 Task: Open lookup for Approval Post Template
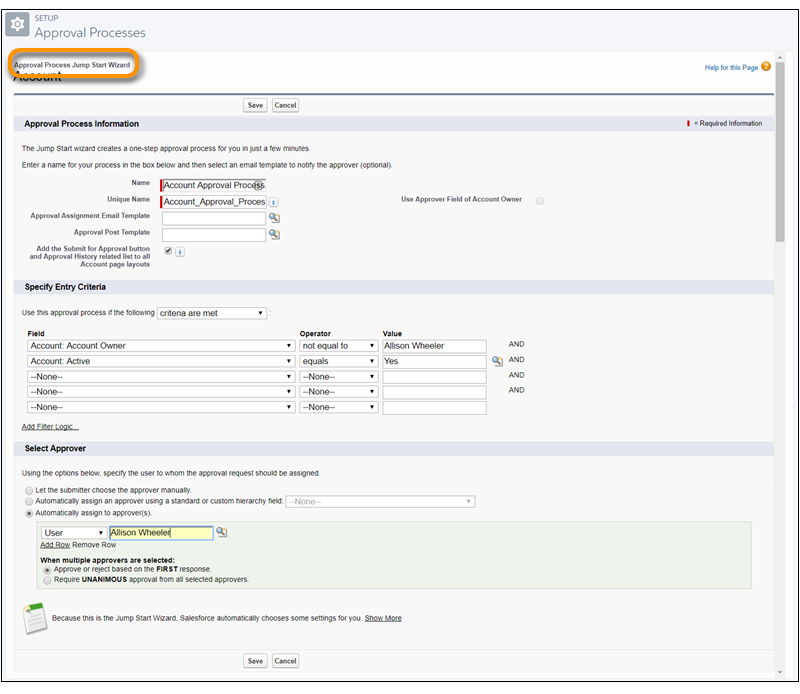[274, 234]
